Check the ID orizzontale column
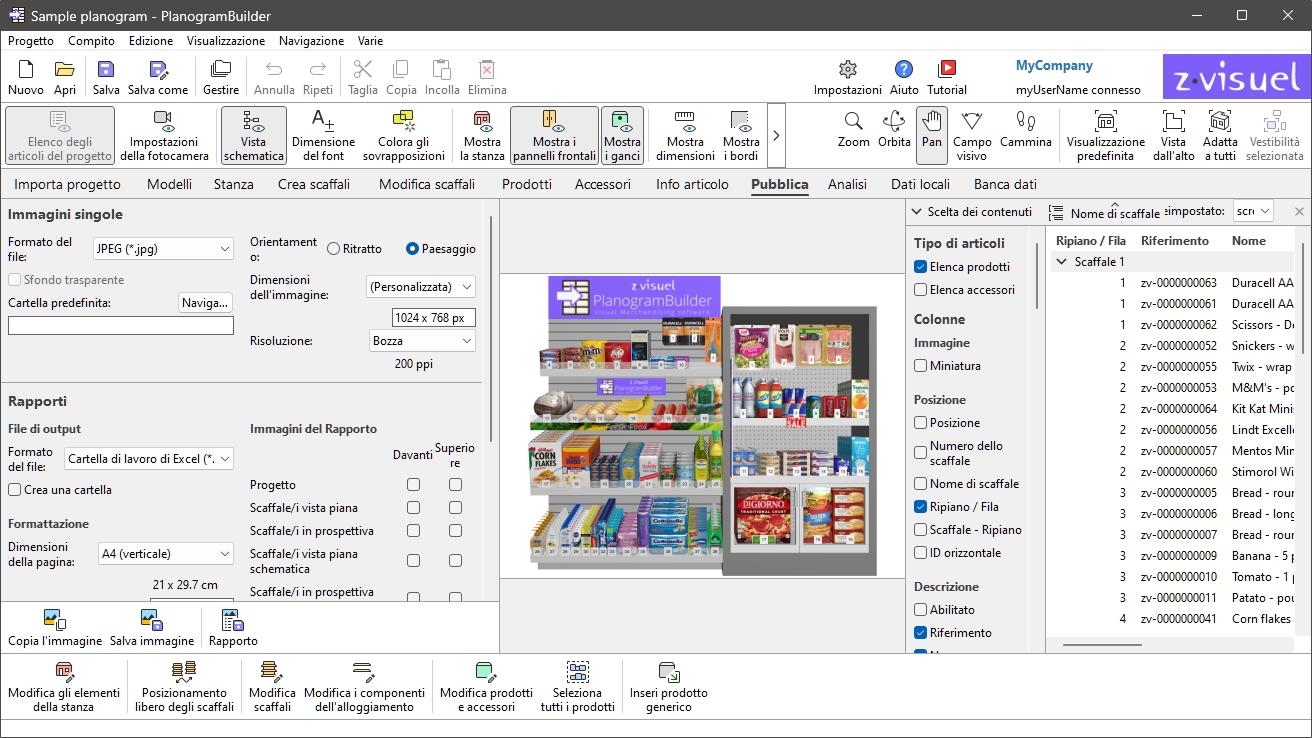 point(921,553)
